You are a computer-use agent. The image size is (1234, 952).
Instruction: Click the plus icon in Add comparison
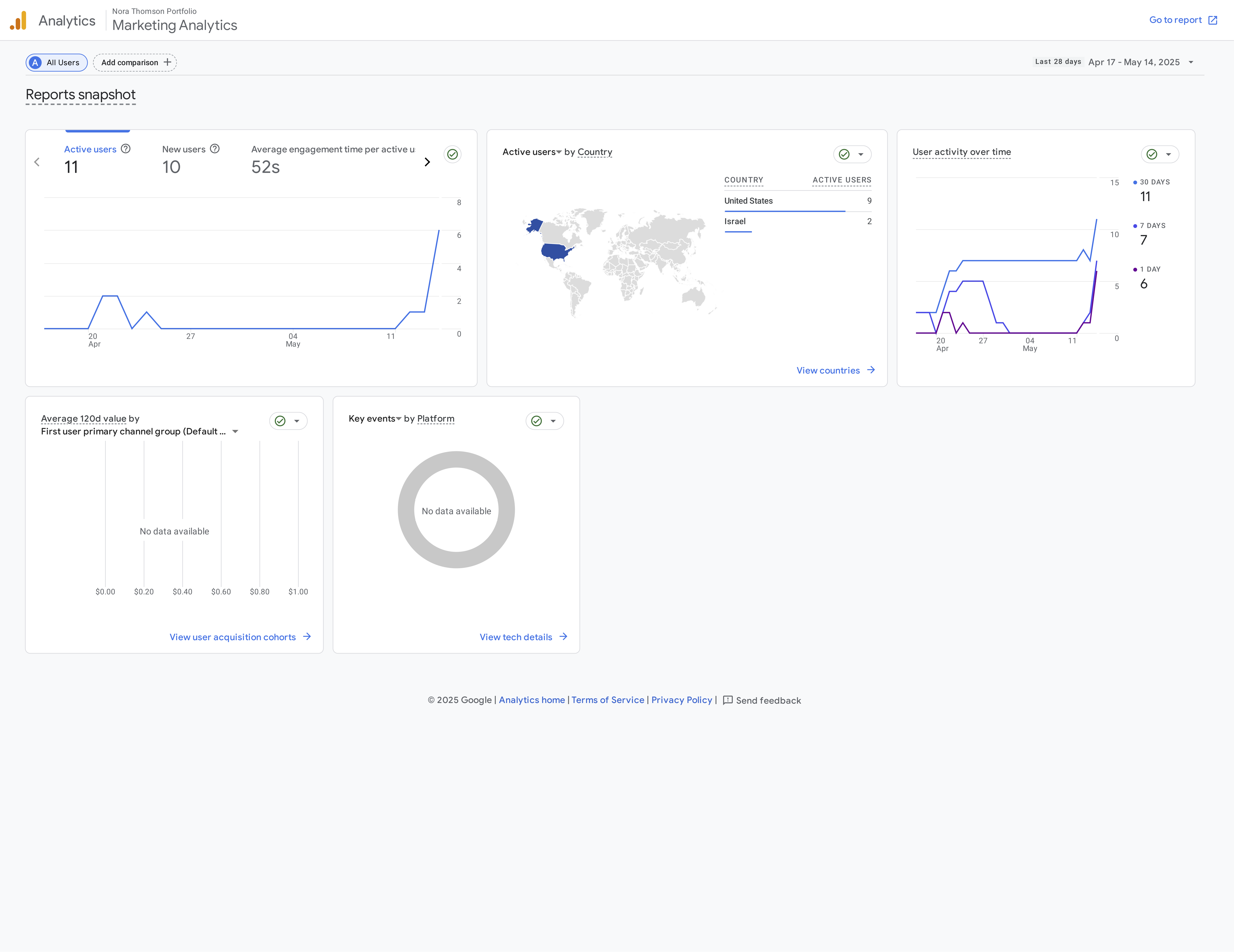[x=167, y=62]
